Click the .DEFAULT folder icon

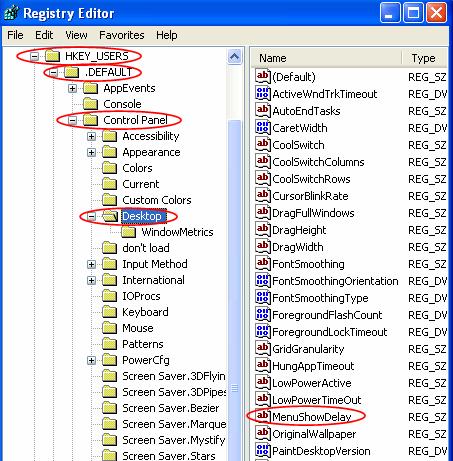71,72
